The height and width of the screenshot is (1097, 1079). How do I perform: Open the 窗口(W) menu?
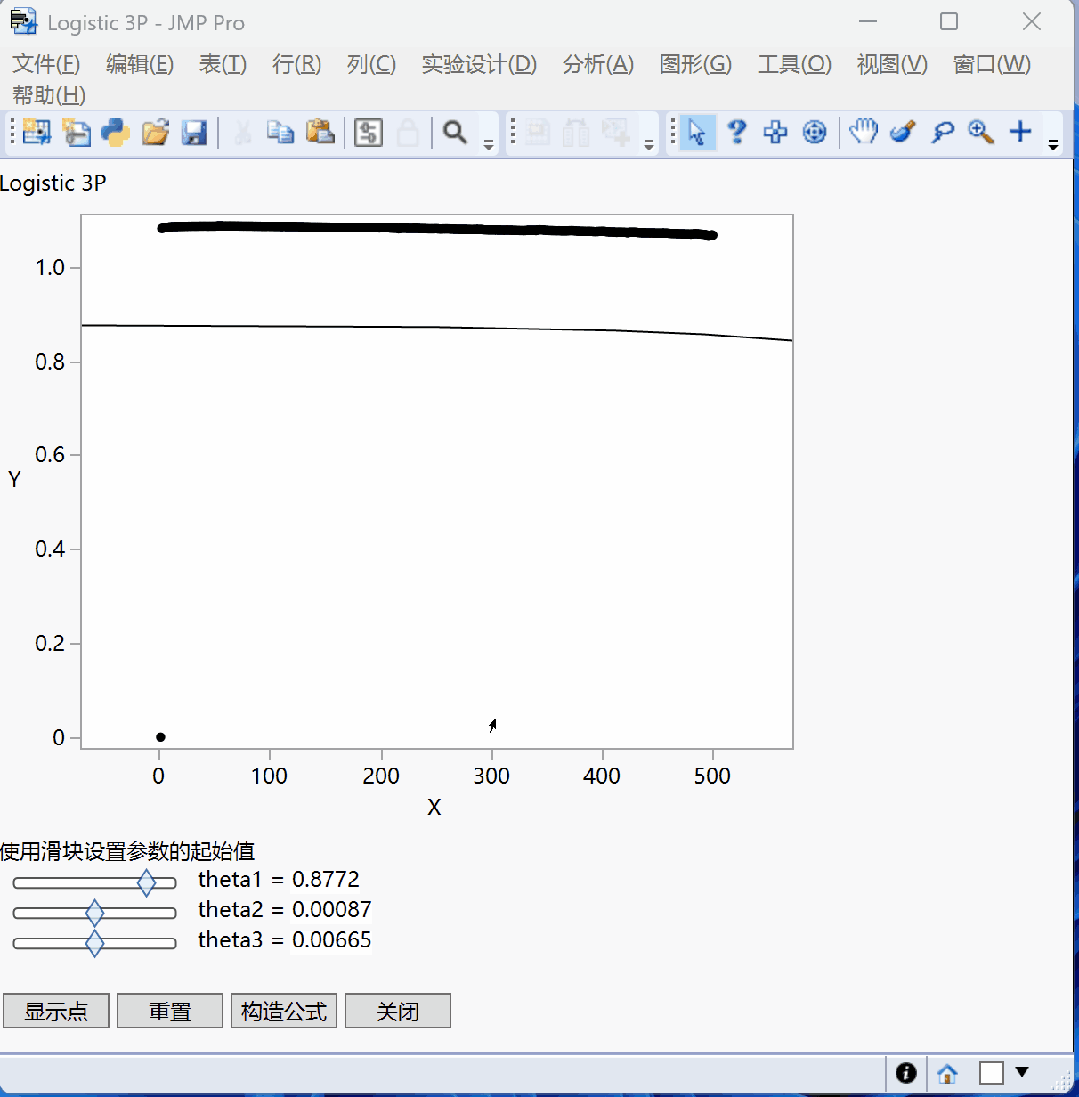tap(992, 64)
